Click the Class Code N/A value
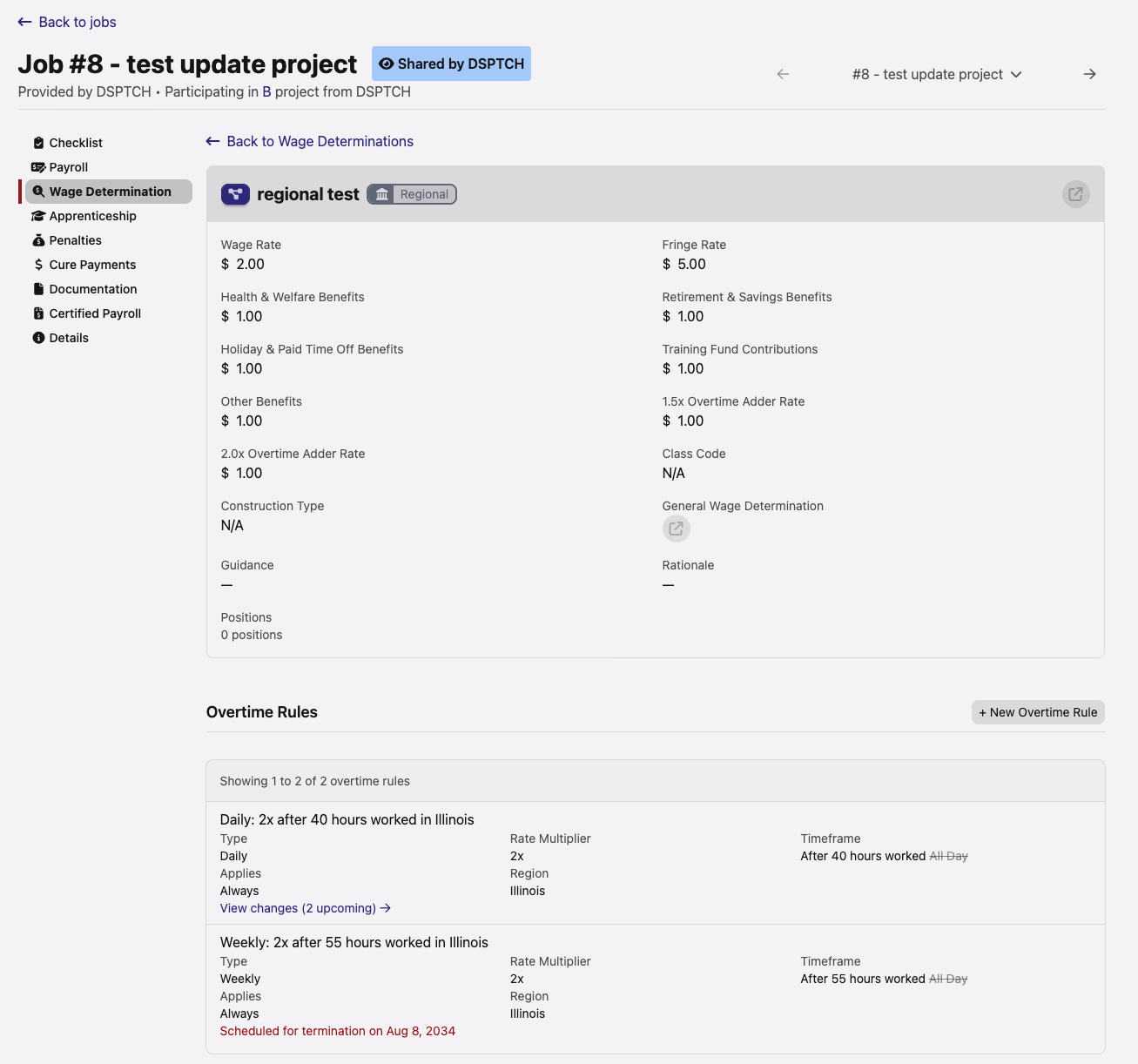This screenshot has height=1064, width=1138. click(x=674, y=473)
